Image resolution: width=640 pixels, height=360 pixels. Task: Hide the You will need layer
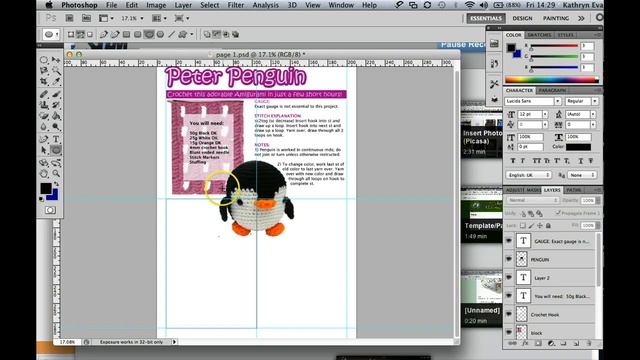[509, 296]
